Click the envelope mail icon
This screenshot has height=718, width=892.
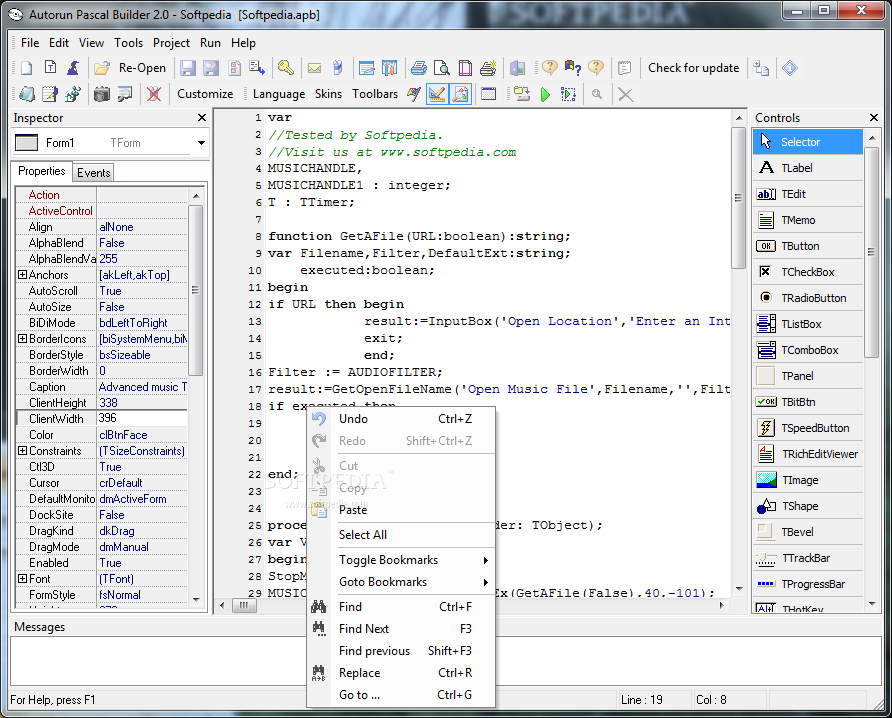coord(315,68)
